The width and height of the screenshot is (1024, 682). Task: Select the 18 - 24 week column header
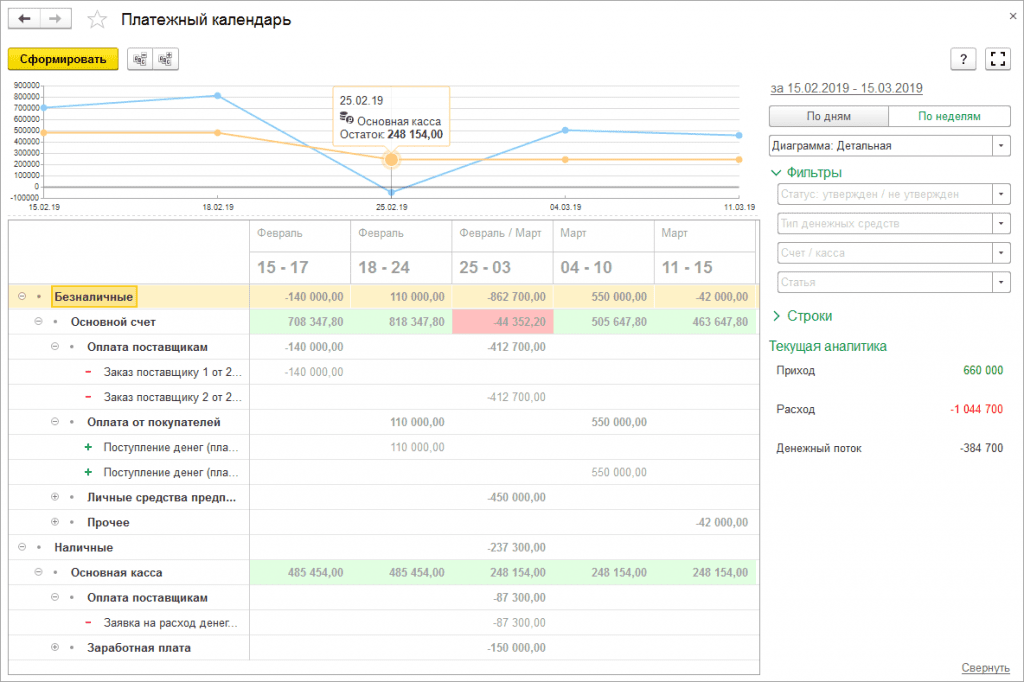[x=401, y=267]
